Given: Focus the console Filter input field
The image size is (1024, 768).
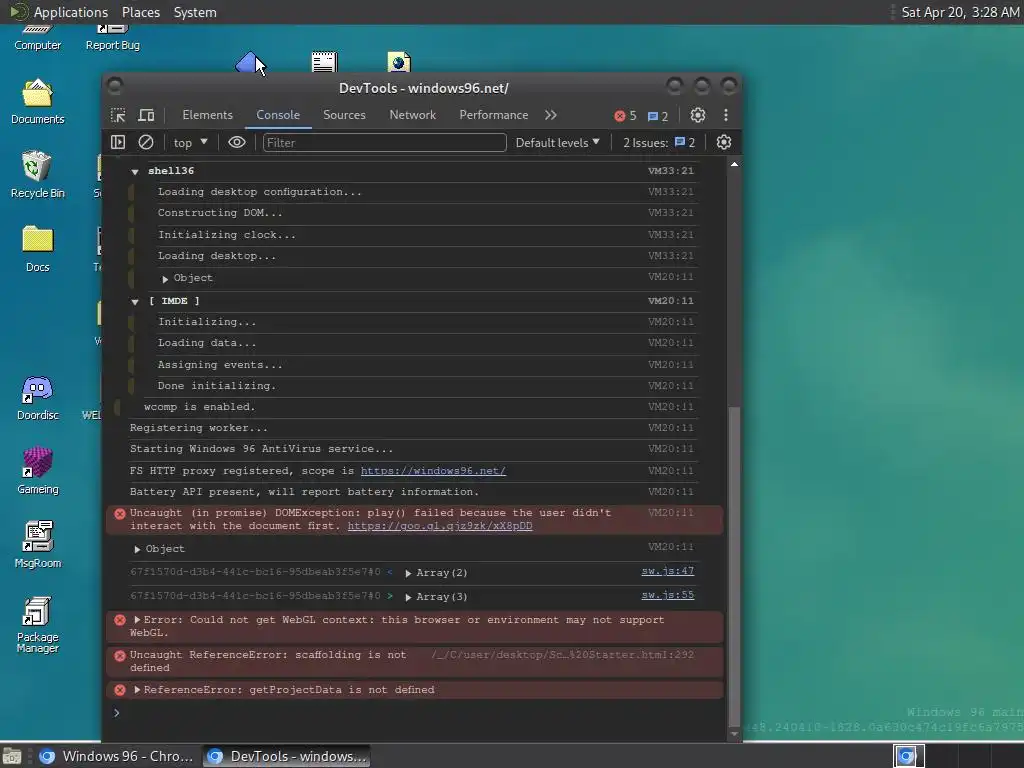Looking at the screenshot, I should 385,142.
